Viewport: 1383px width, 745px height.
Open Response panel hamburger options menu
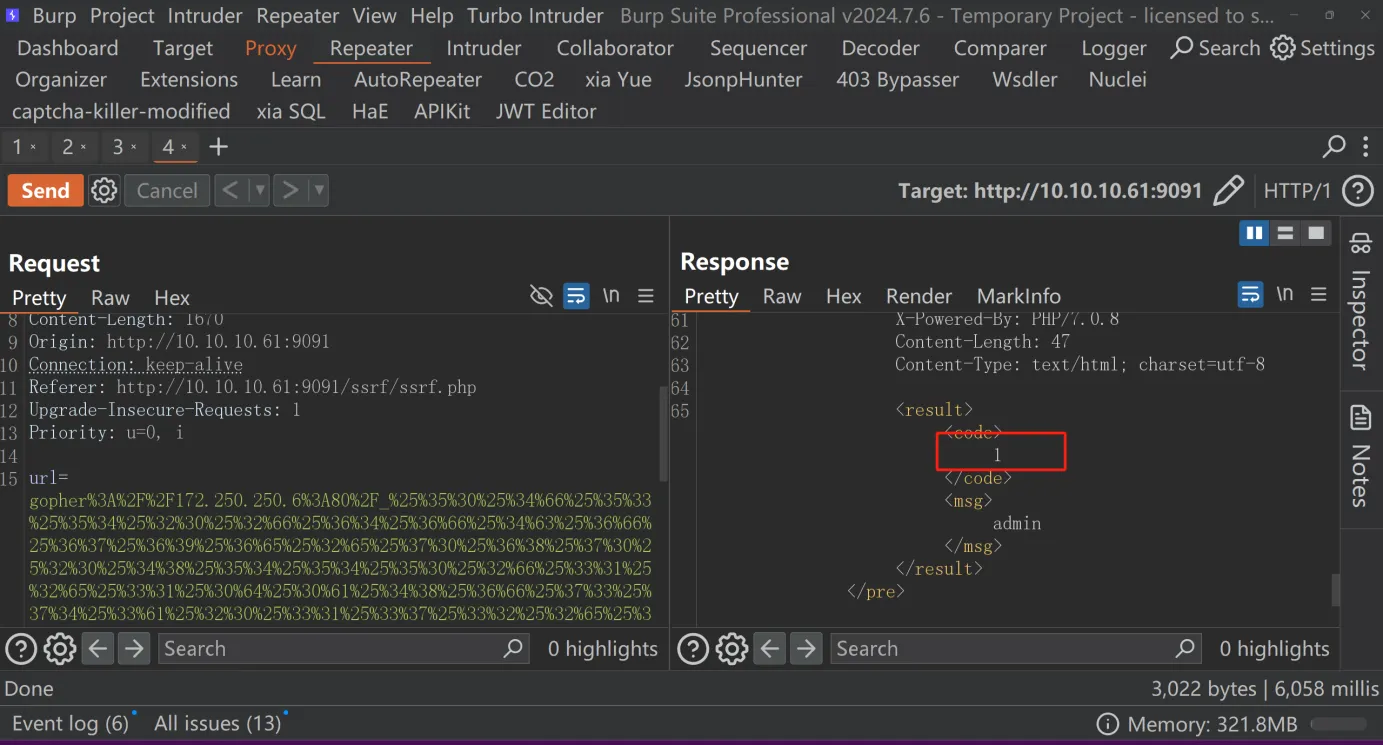(1319, 294)
